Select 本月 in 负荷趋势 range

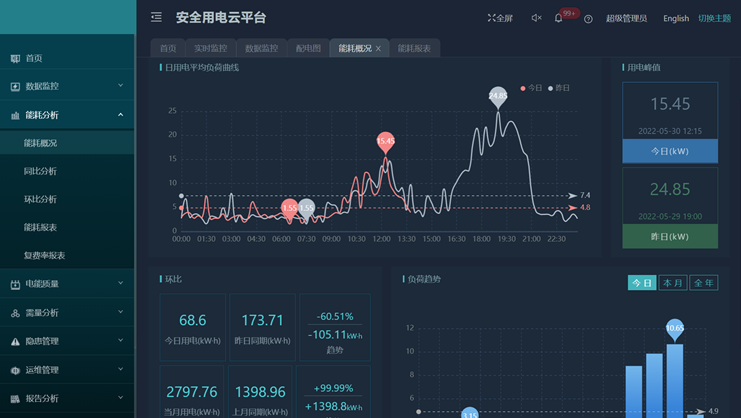673,283
